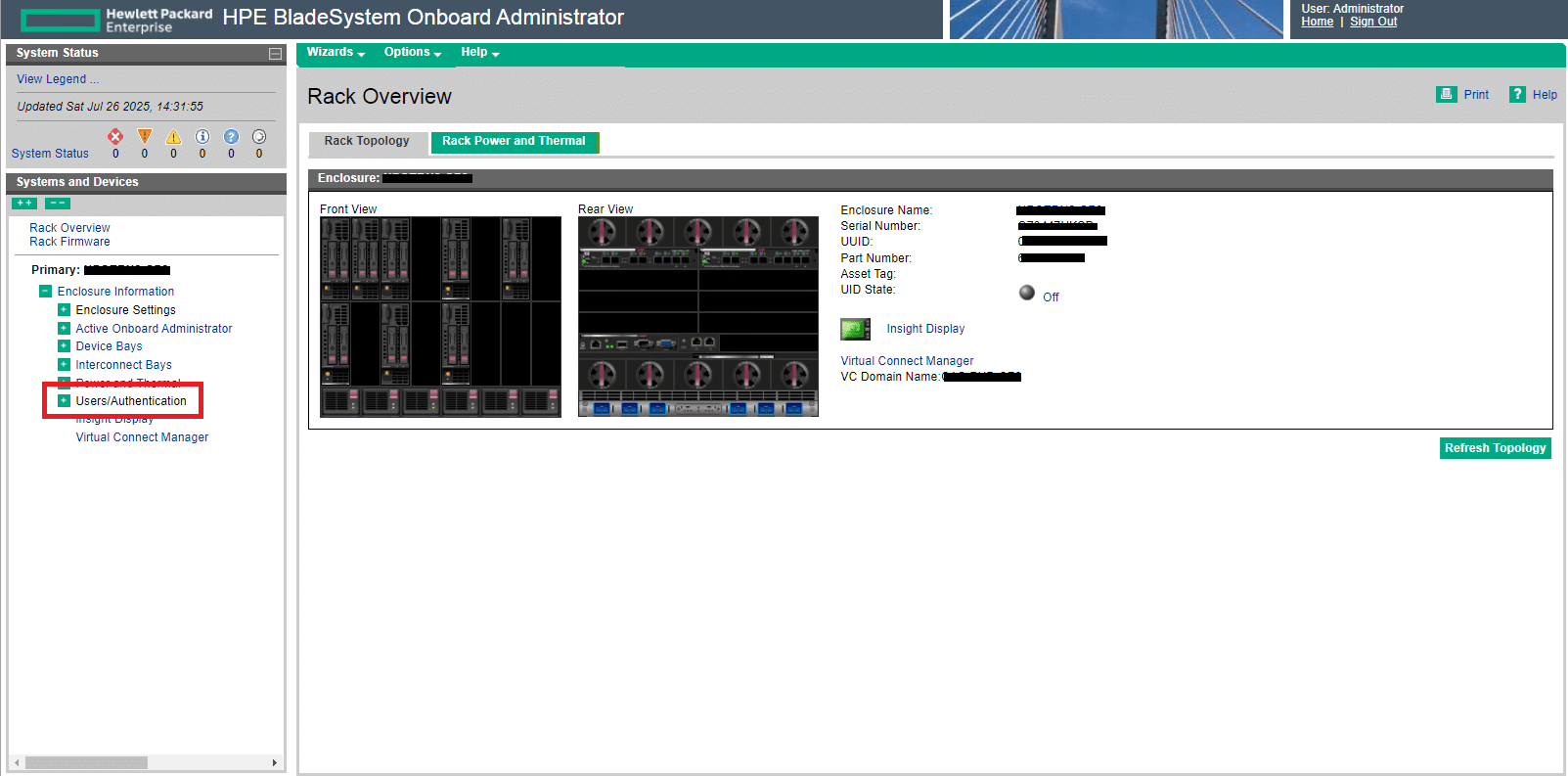The image size is (1568, 776).
Task: Click the horizontal scrollbar right arrow
Action: 274,762
